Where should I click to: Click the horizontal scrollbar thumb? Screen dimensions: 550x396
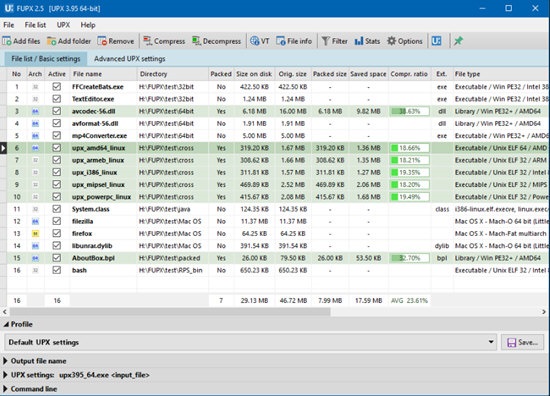point(170,311)
